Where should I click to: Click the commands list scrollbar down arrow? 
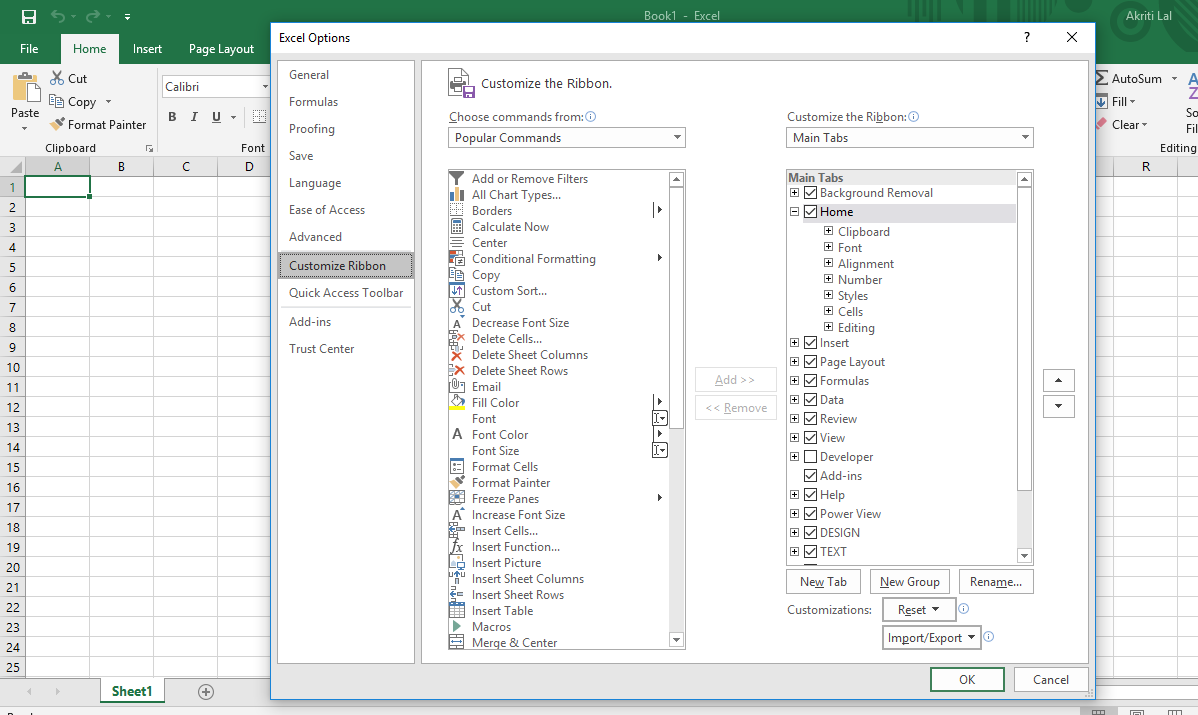pos(676,640)
